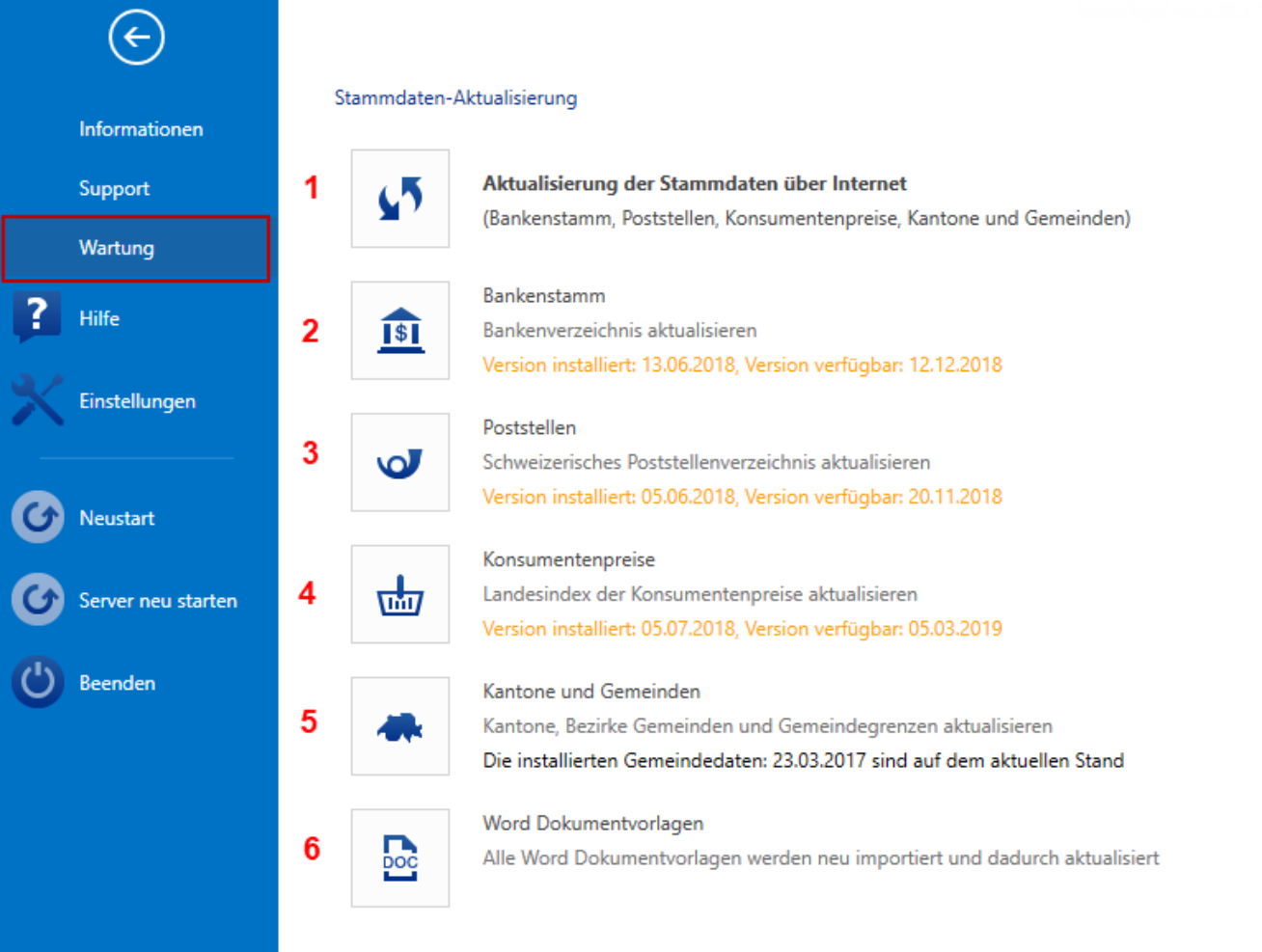Click the Server neu starten label
Viewport: 1262px width, 952px height.
158,601
